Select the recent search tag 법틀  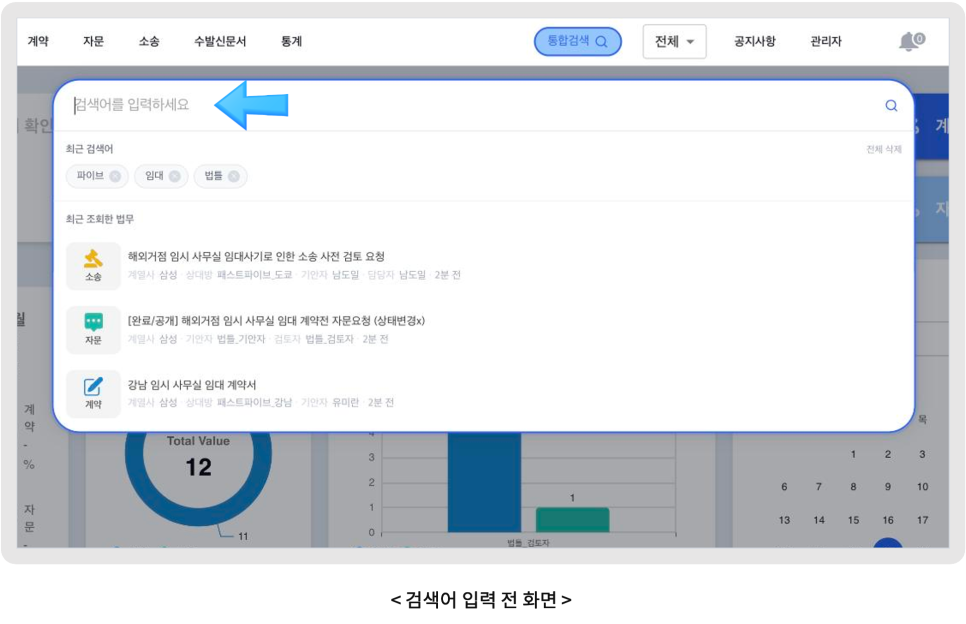coord(213,176)
